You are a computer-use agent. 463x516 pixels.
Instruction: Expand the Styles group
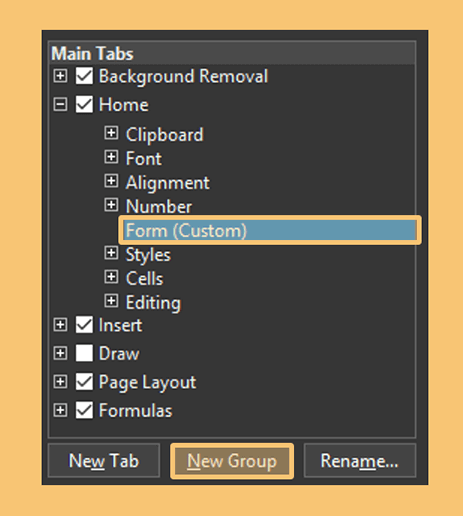click(x=111, y=253)
